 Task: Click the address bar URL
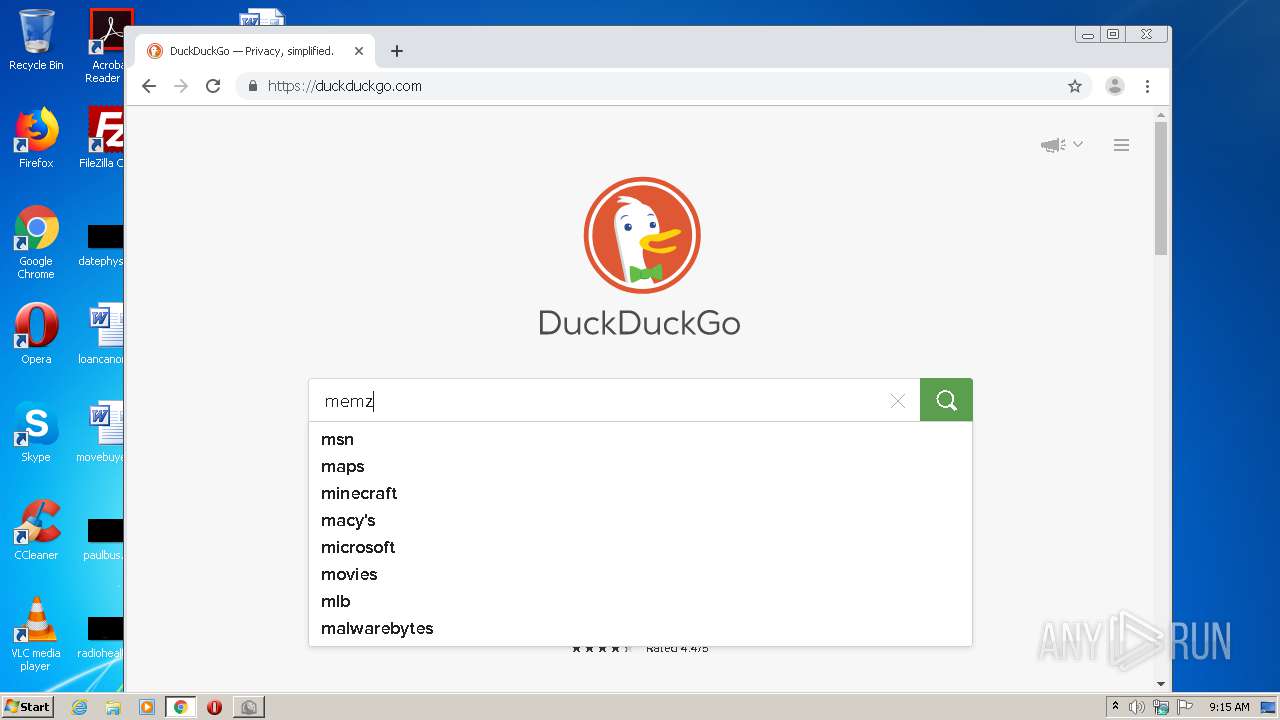coord(345,86)
